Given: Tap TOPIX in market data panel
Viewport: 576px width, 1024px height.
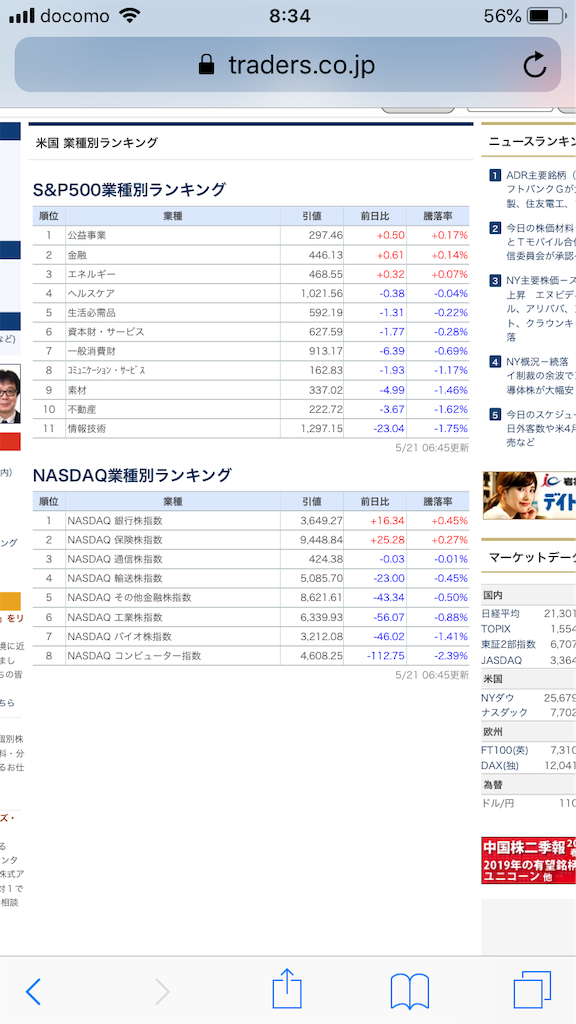Looking at the screenshot, I should pos(495,628).
